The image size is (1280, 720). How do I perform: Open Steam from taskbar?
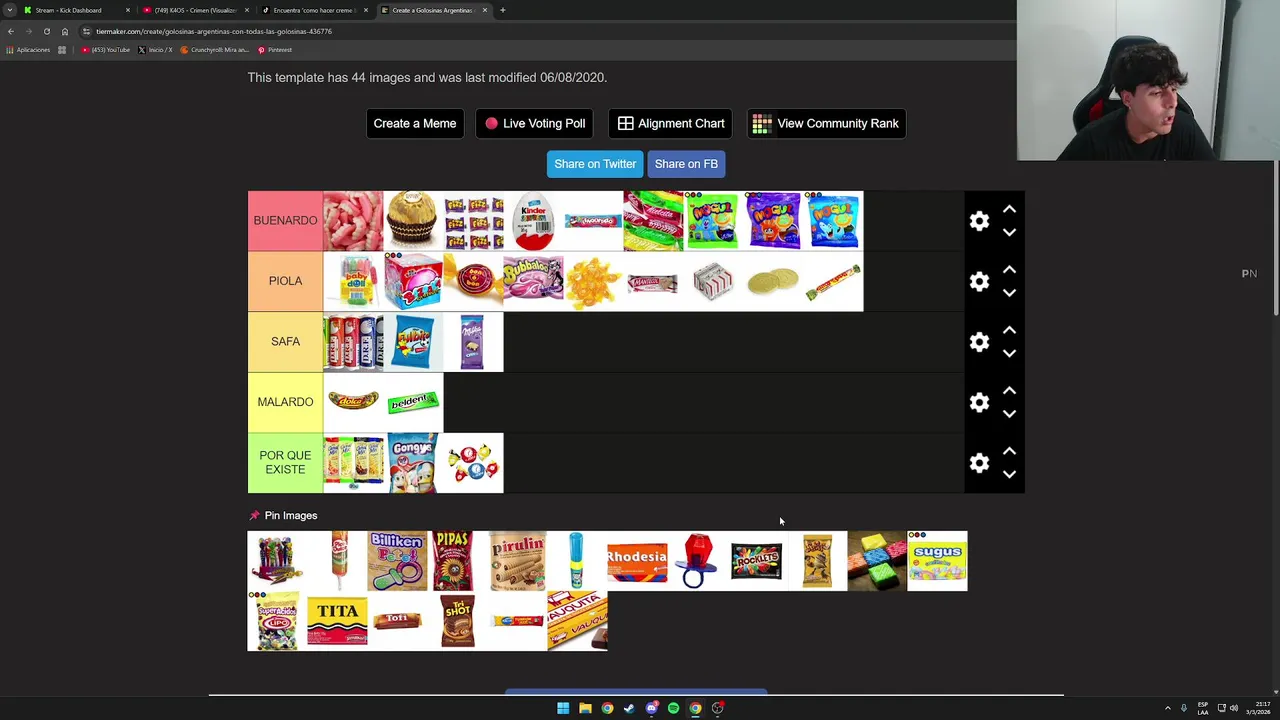coord(629,708)
